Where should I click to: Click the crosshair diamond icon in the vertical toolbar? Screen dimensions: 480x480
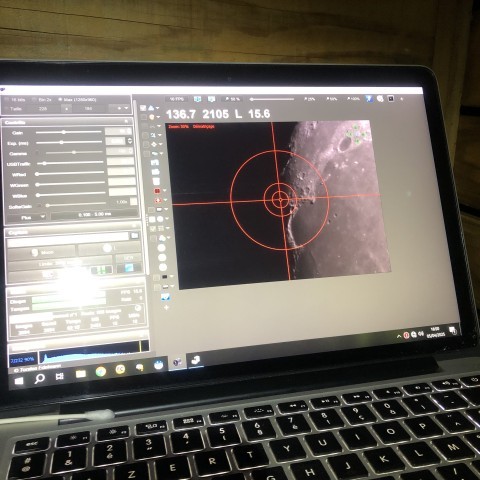click(x=154, y=144)
